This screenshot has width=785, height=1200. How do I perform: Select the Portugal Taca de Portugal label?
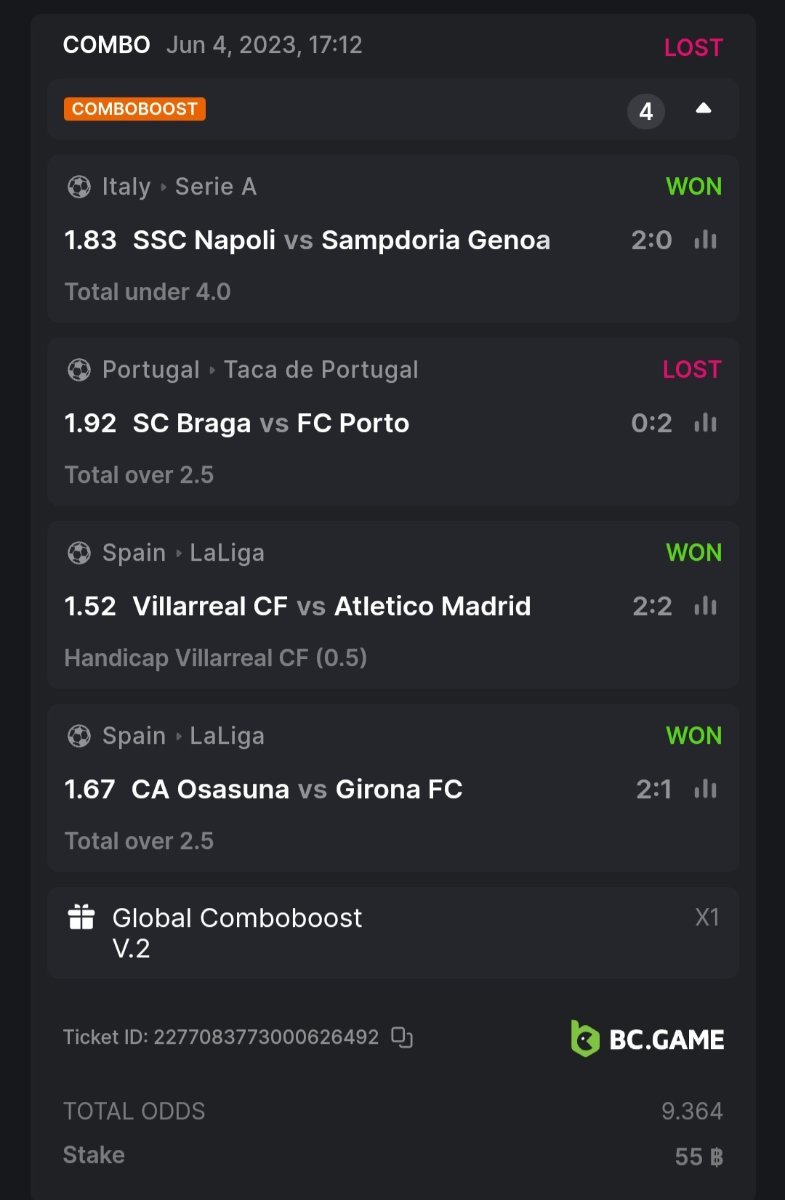(x=260, y=370)
